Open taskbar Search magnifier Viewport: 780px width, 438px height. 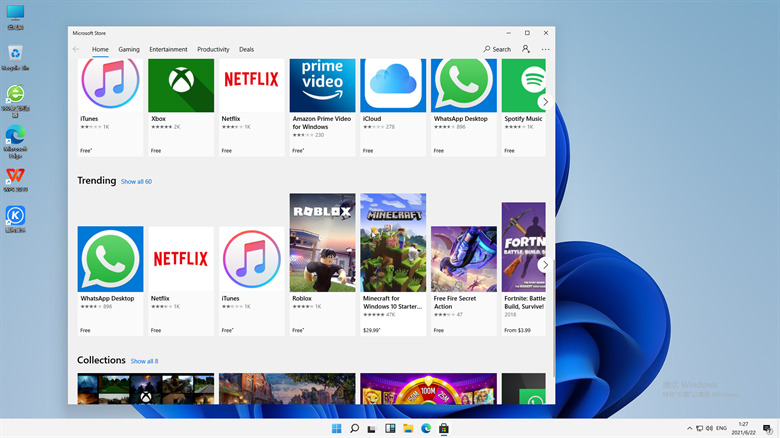354,429
